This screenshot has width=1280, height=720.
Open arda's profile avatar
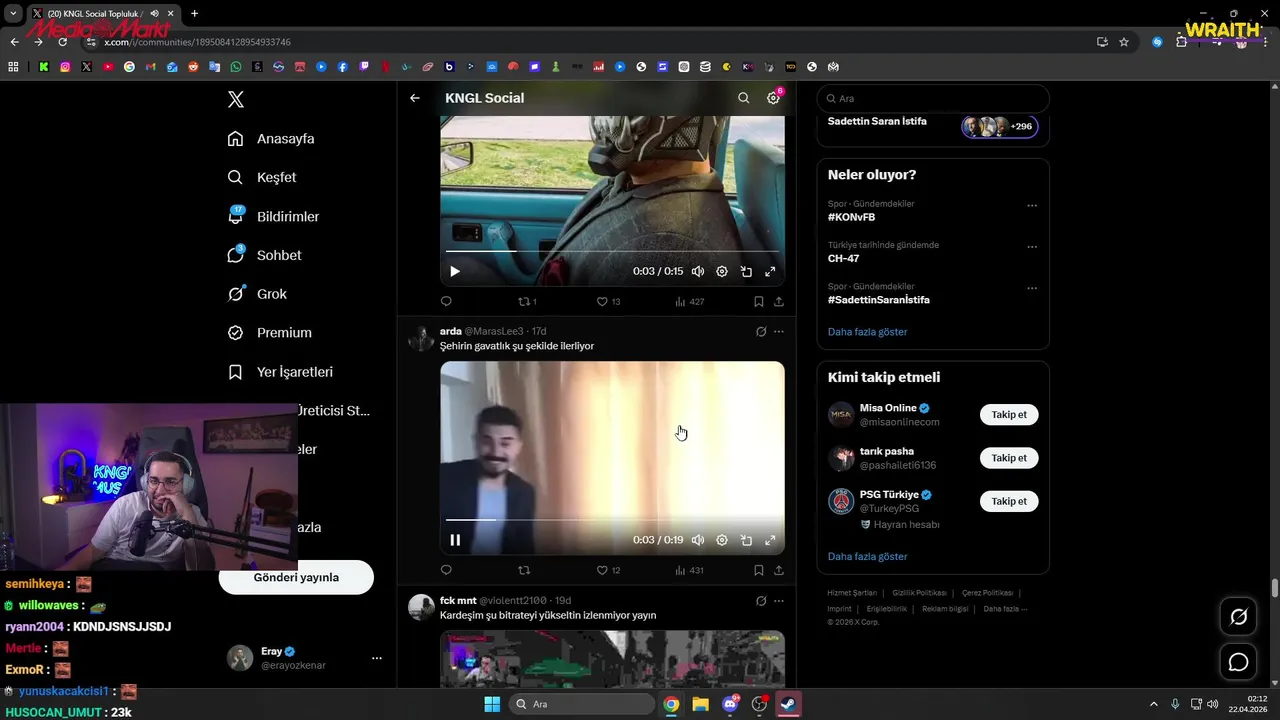click(x=421, y=339)
